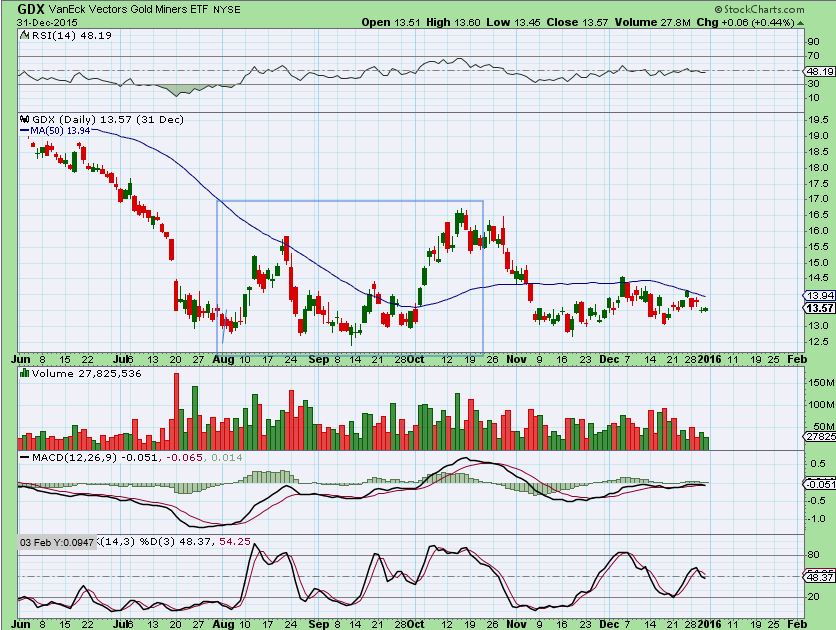
Task: Click the VanEck Vectors Gold Miners ETF title
Action: pyautogui.click(x=126, y=10)
